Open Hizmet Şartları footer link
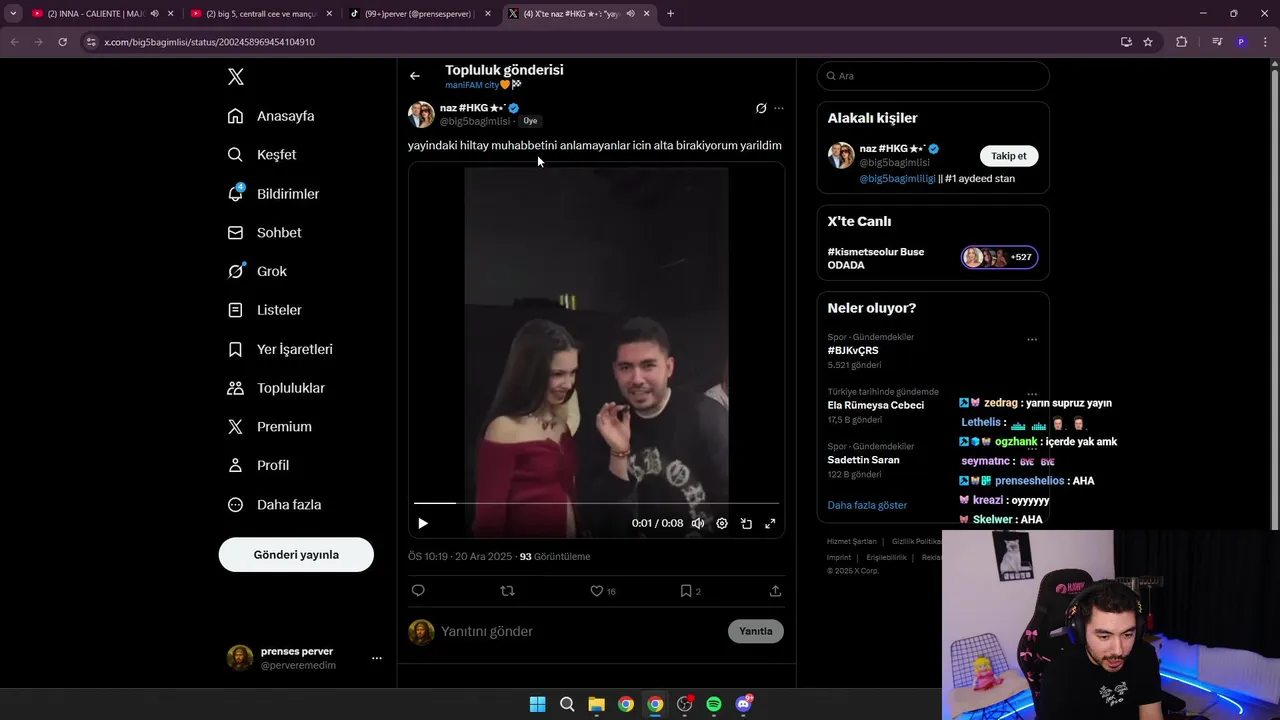 (x=851, y=542)
